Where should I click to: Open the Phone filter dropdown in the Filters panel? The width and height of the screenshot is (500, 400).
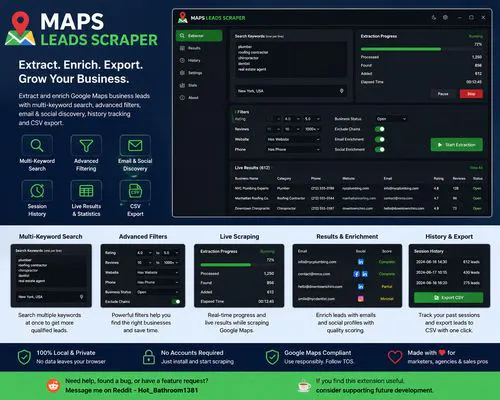[293, 149]
